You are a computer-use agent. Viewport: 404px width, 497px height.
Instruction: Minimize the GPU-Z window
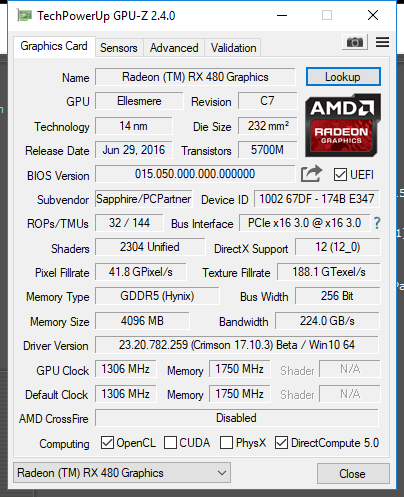[x=282, y=15]
